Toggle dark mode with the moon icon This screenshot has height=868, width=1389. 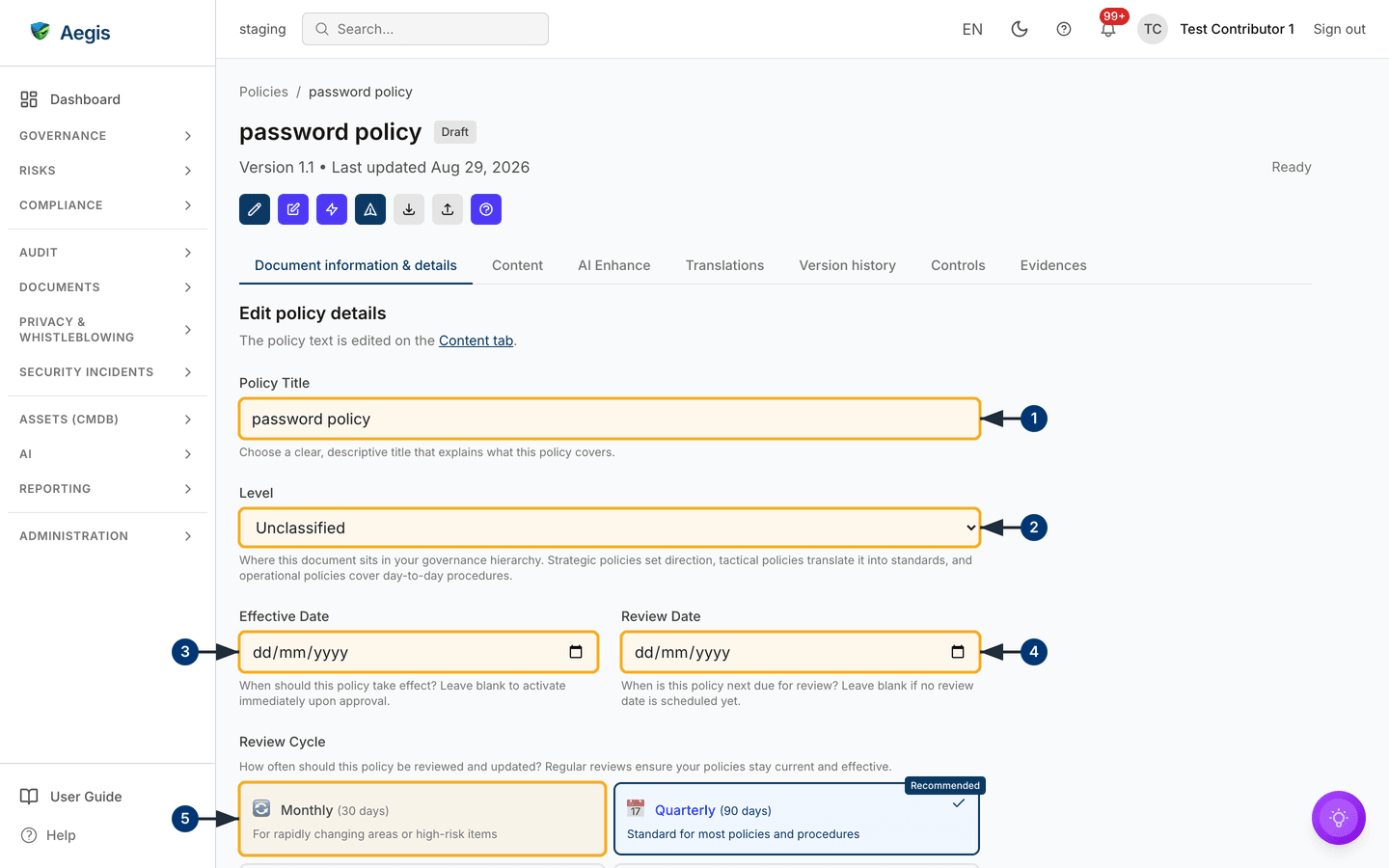tap(1020, 29)
